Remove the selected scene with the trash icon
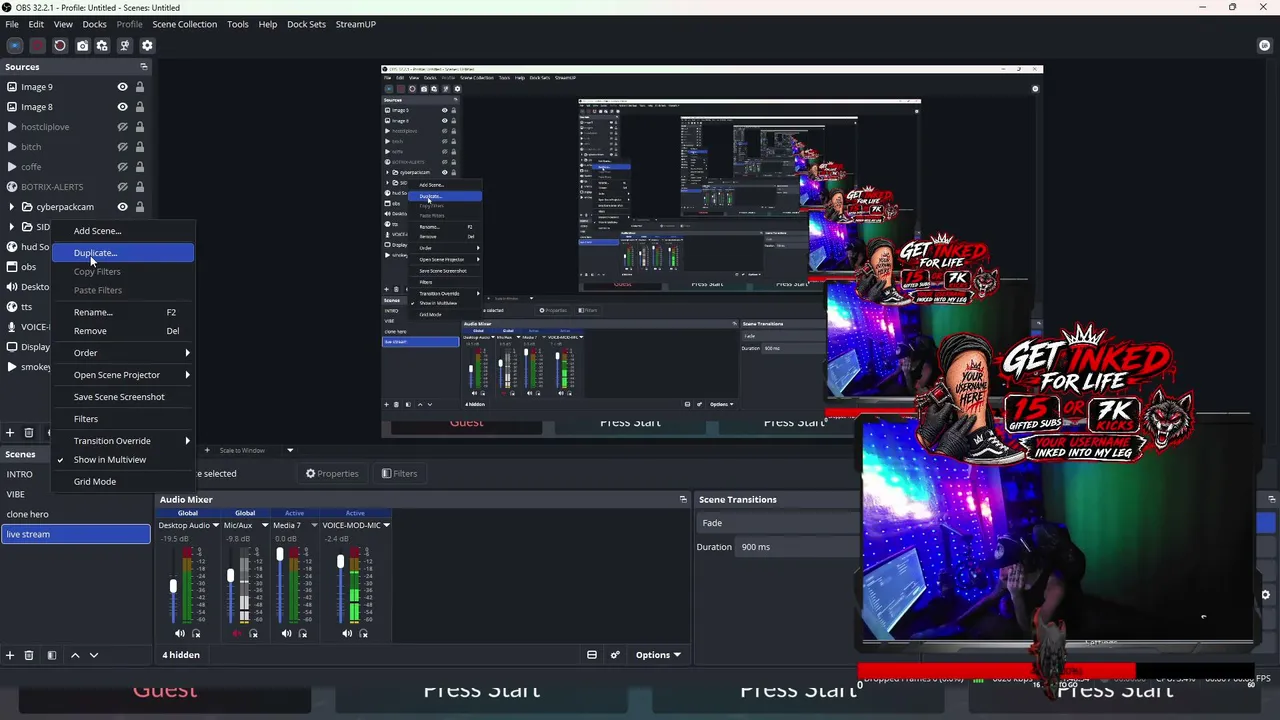The height and width of the screenshot is (720, 1280). coord(29,655)
